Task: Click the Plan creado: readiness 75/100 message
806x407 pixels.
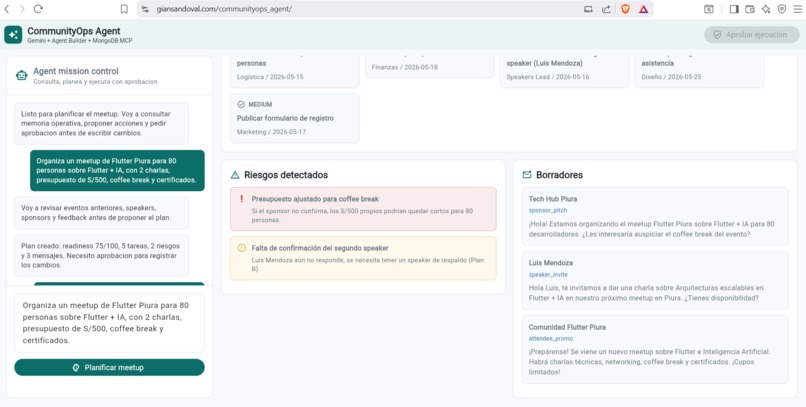Action: coord(101,255)
